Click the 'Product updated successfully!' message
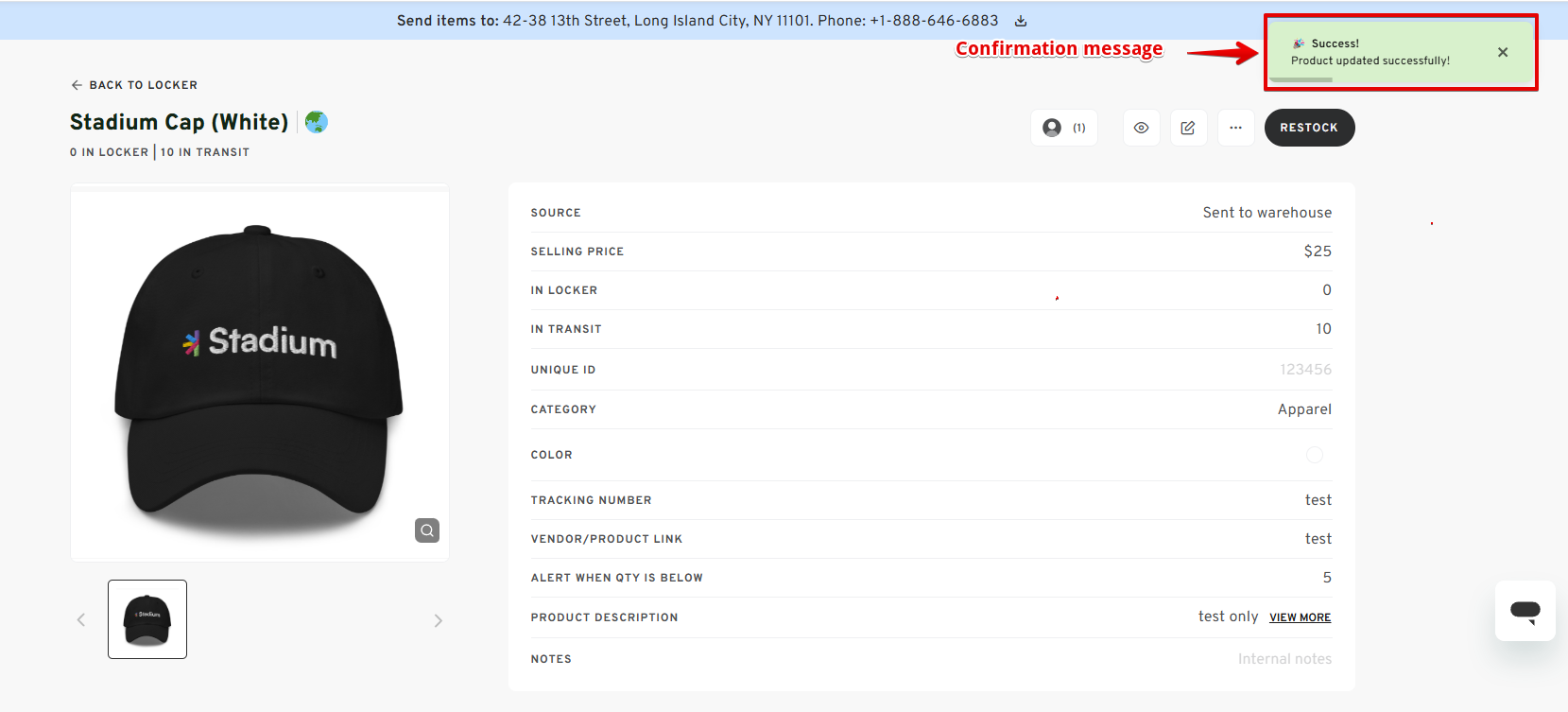 tap(1370, 61)
